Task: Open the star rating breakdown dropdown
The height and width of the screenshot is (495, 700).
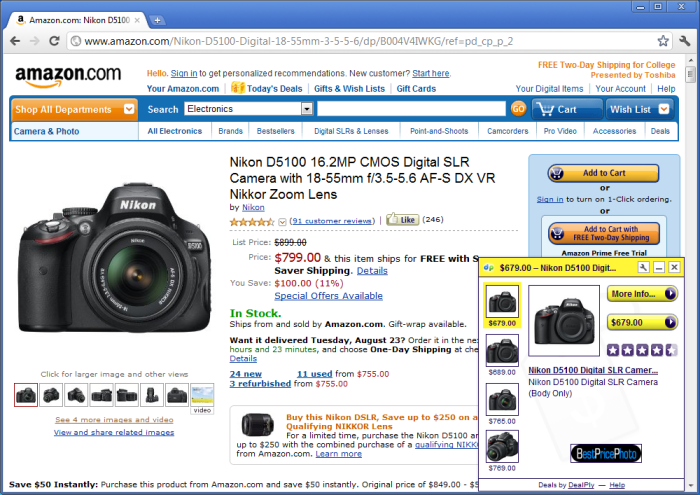Action: click(282, 222)
